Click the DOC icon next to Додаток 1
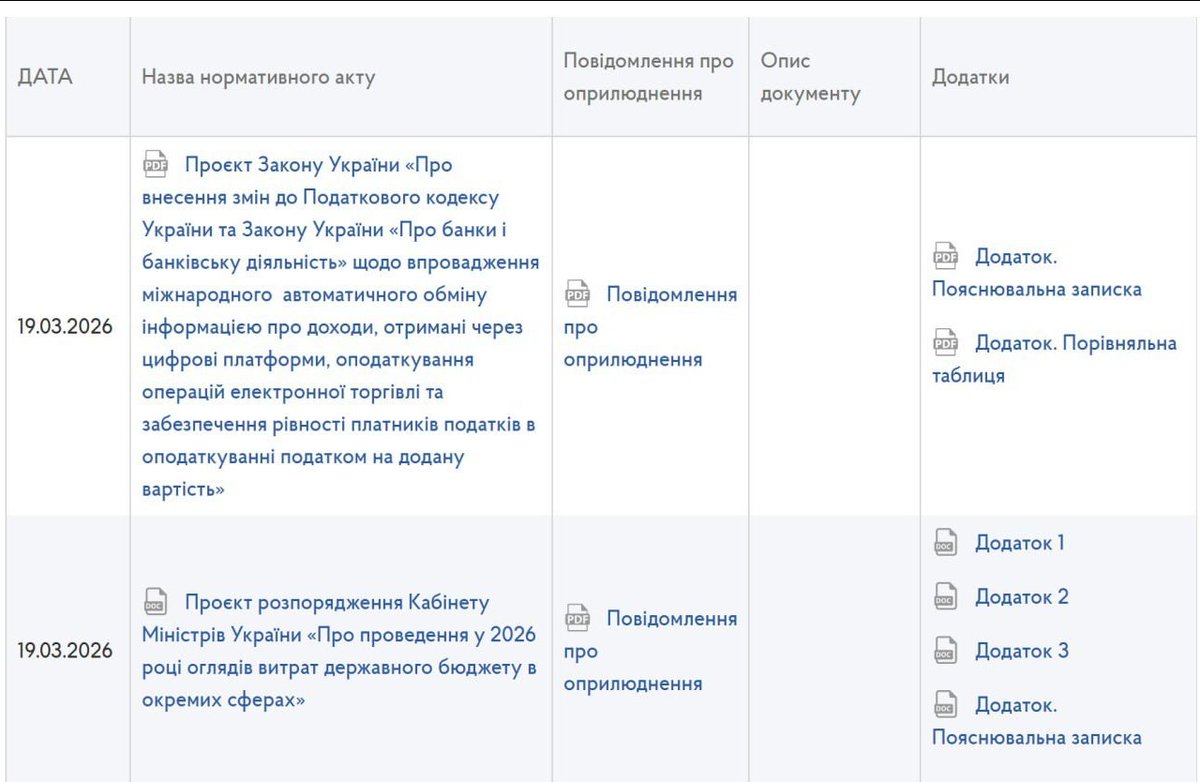The height and width of the screenshot is (782, 1200). click(x=944, y=542)
